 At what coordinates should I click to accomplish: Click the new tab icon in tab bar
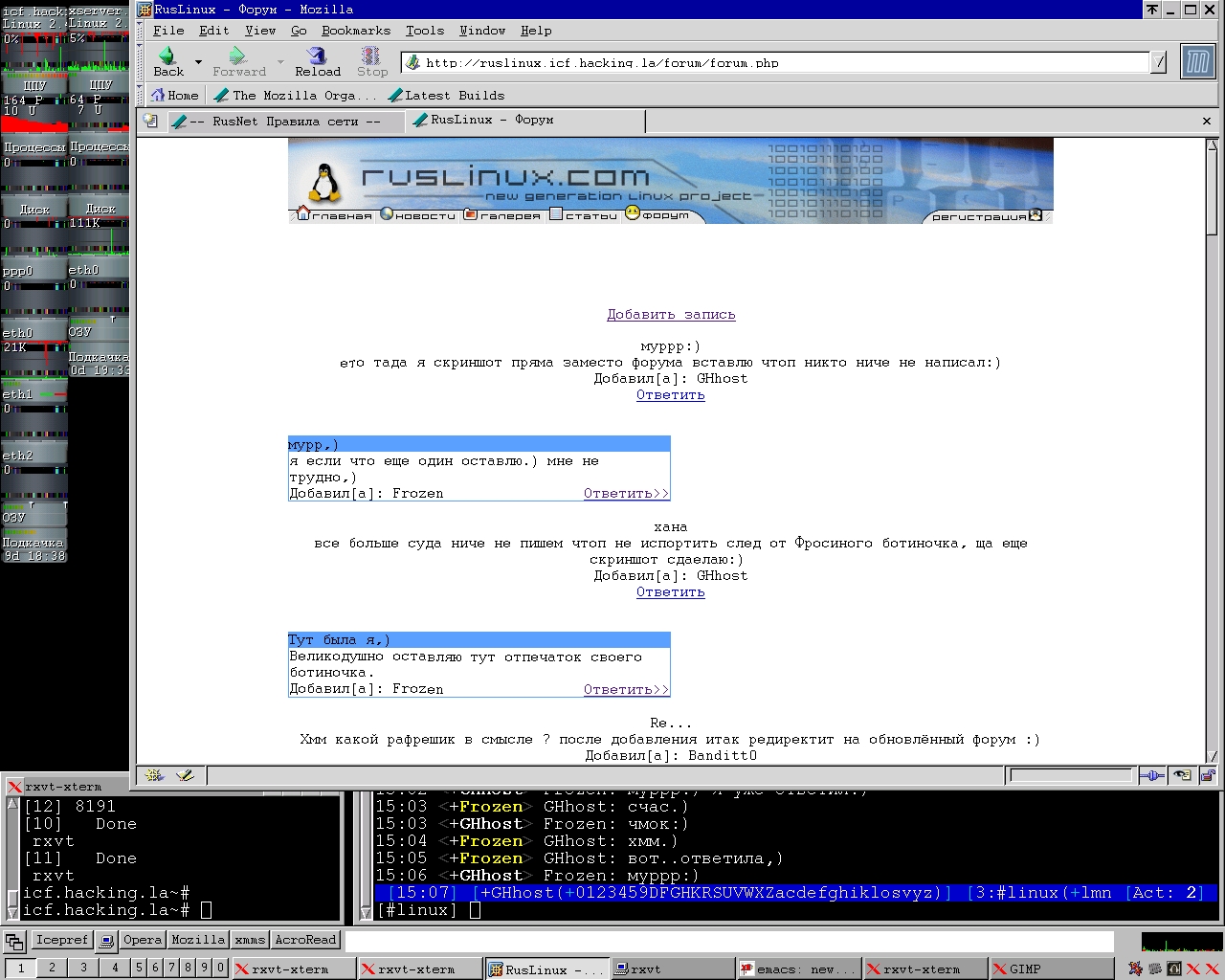pos(150,121)
